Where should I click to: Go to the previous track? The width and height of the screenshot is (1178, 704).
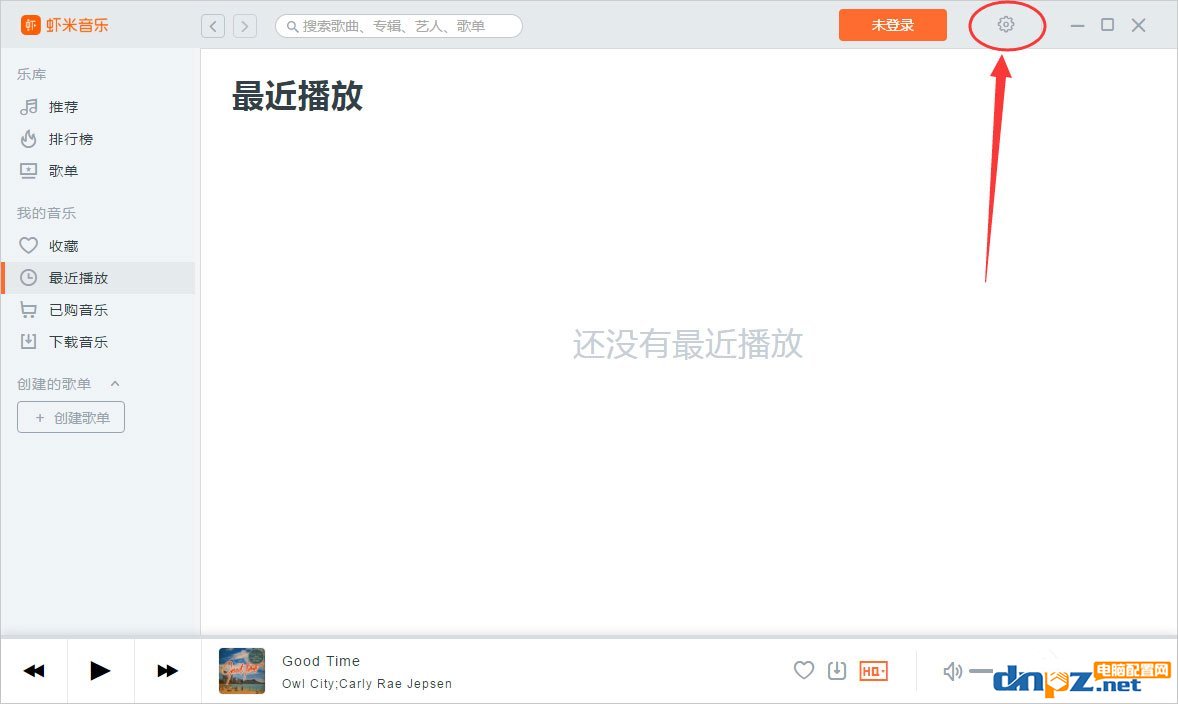[x=34, y=670]
